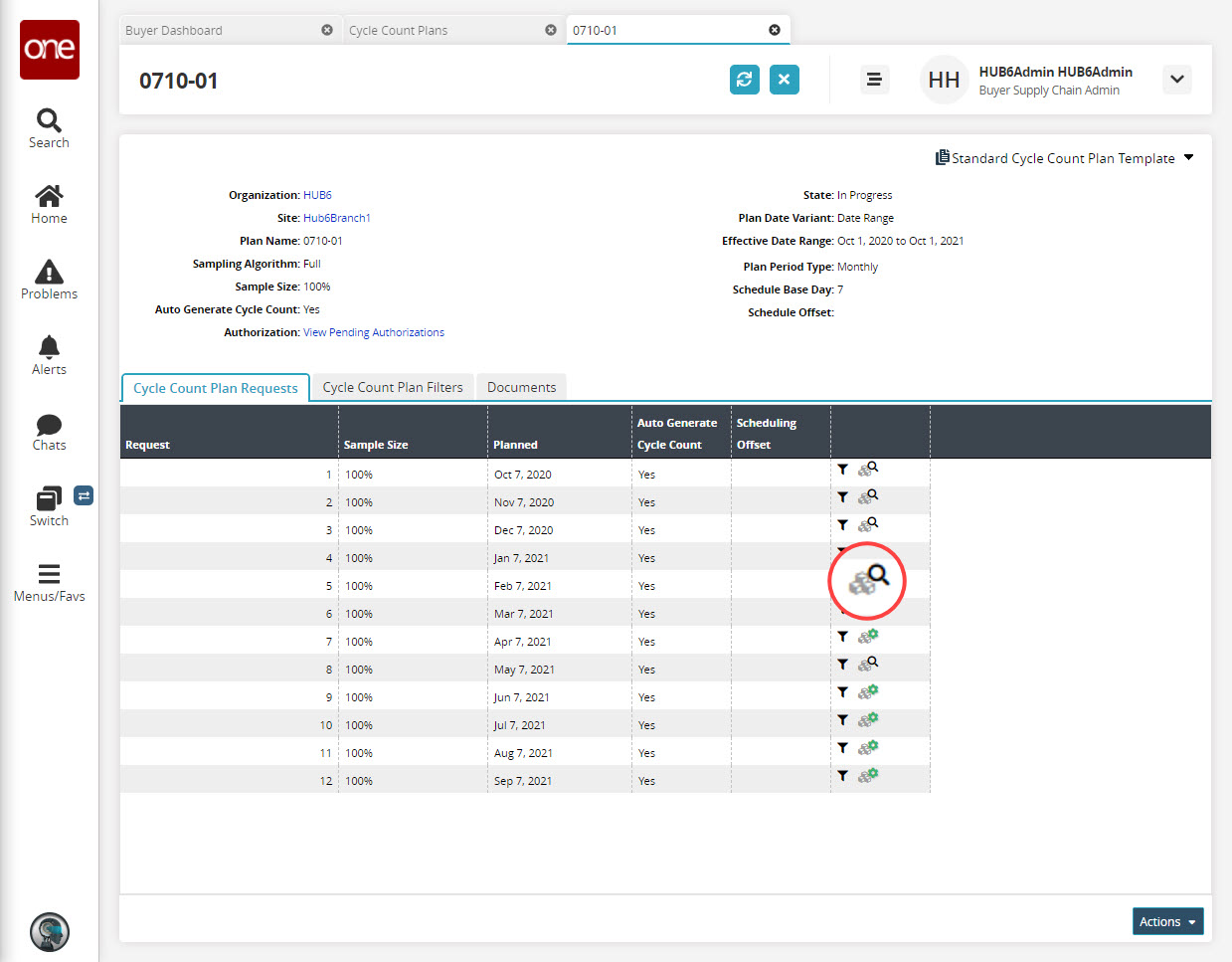View cycle counts for Nov 7, 2020 request
Screen dimensions: 1232x962
pos(868,496)
